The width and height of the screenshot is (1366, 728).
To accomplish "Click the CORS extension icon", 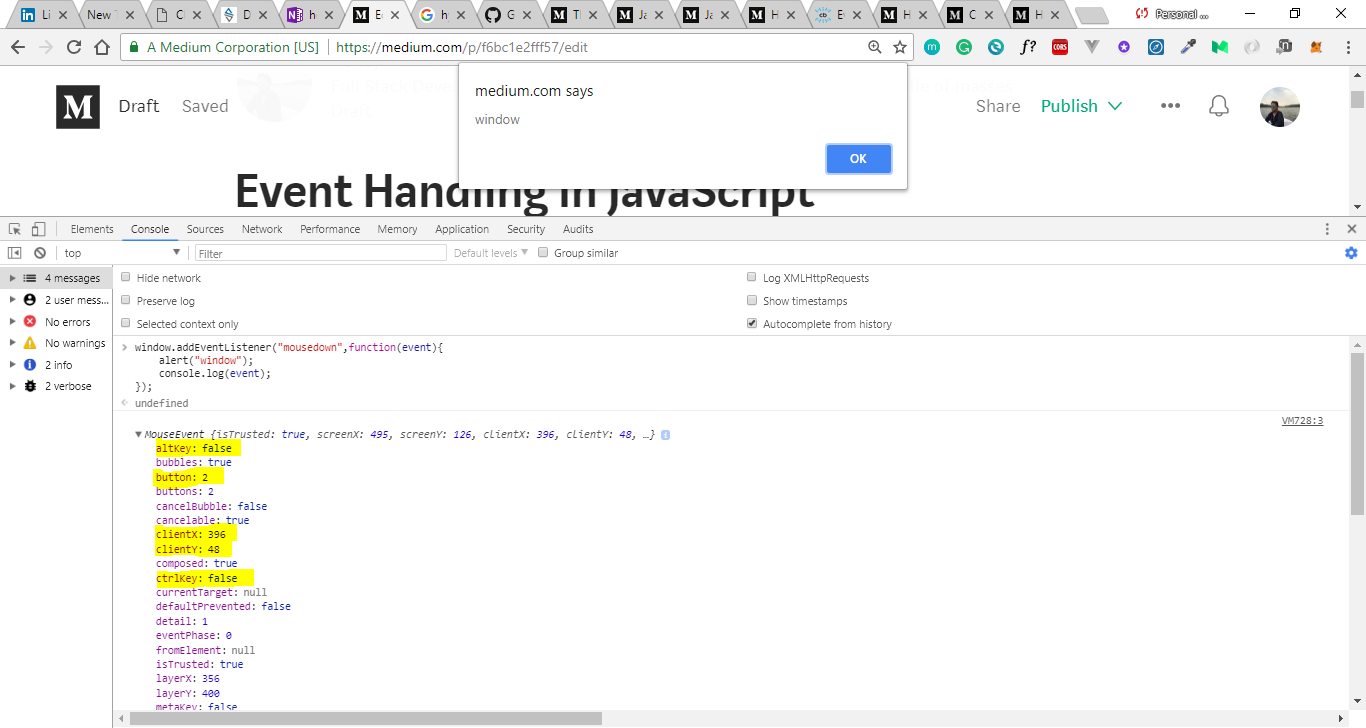I will pyautogui.click(x=1060, y=47).
